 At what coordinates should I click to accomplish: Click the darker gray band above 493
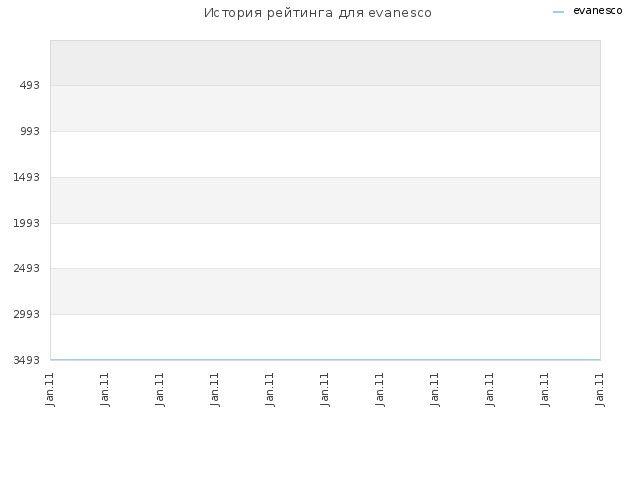pyautogui.click(x=325, y=63)
